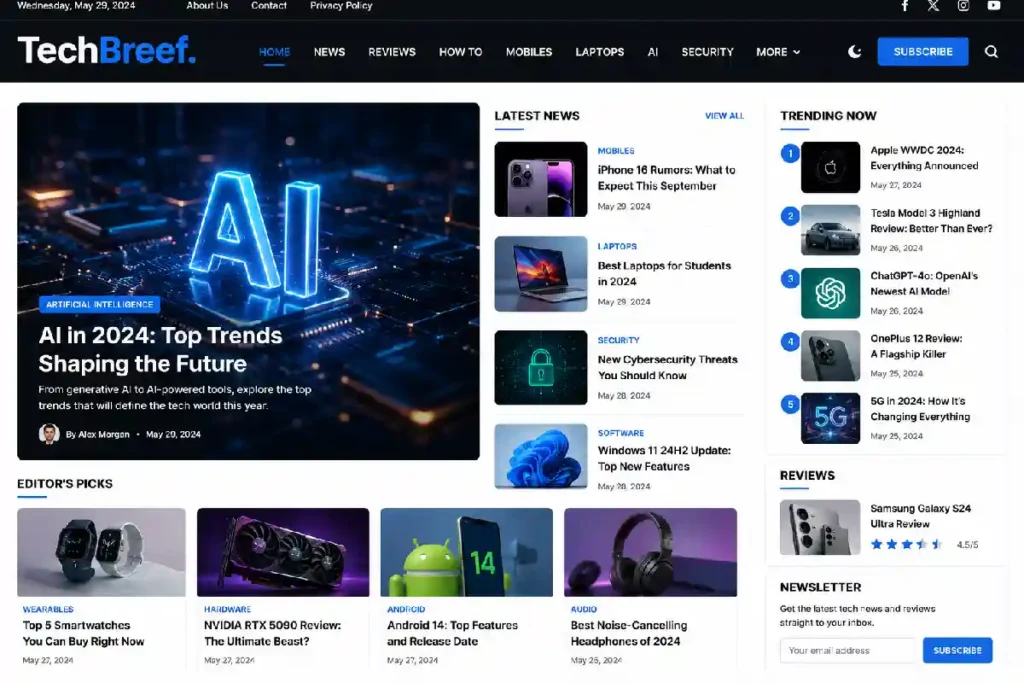This screenshot has height=683, width=1024.
Task: Click the TechBreef logo
Action: tap(106, 50)
